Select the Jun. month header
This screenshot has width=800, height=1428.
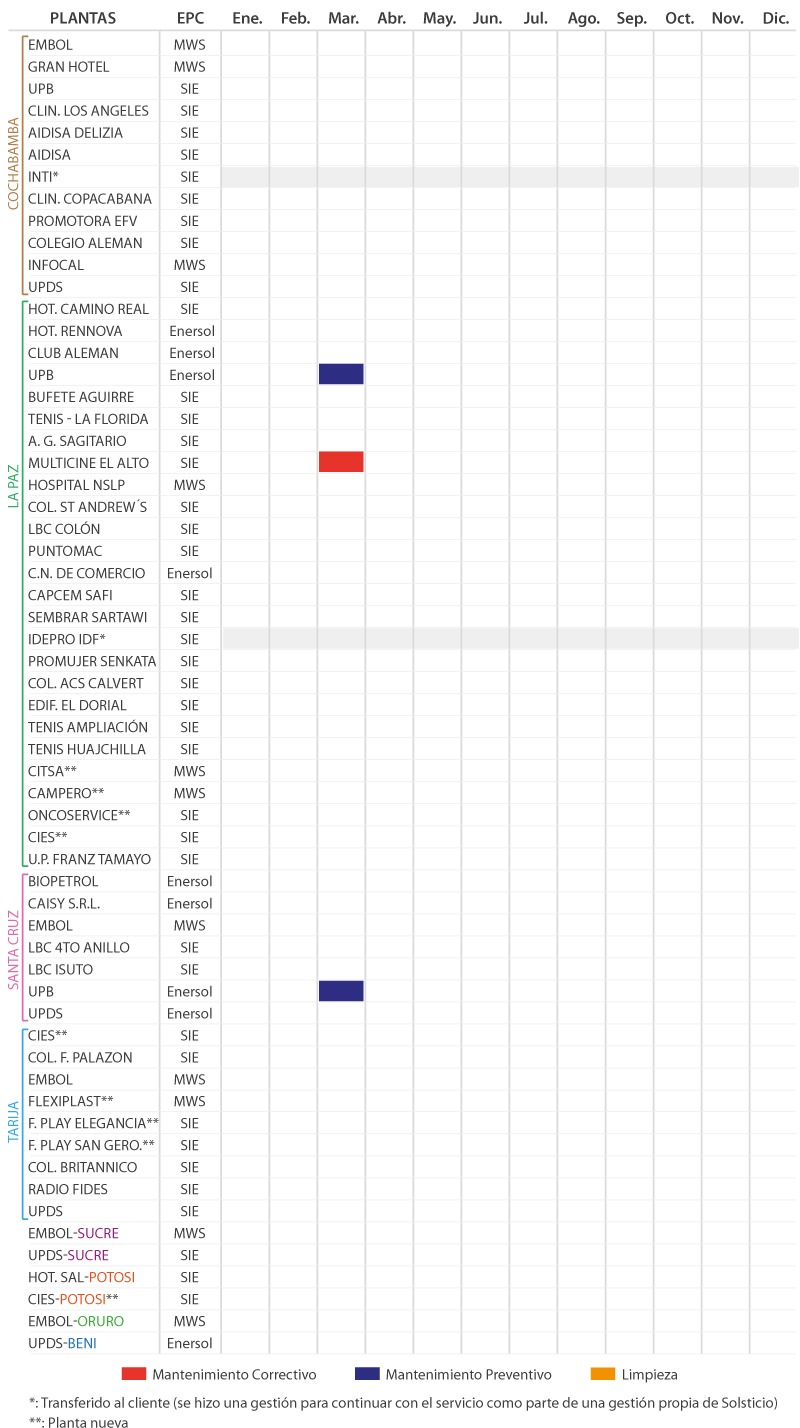click(x=487, y=18)
